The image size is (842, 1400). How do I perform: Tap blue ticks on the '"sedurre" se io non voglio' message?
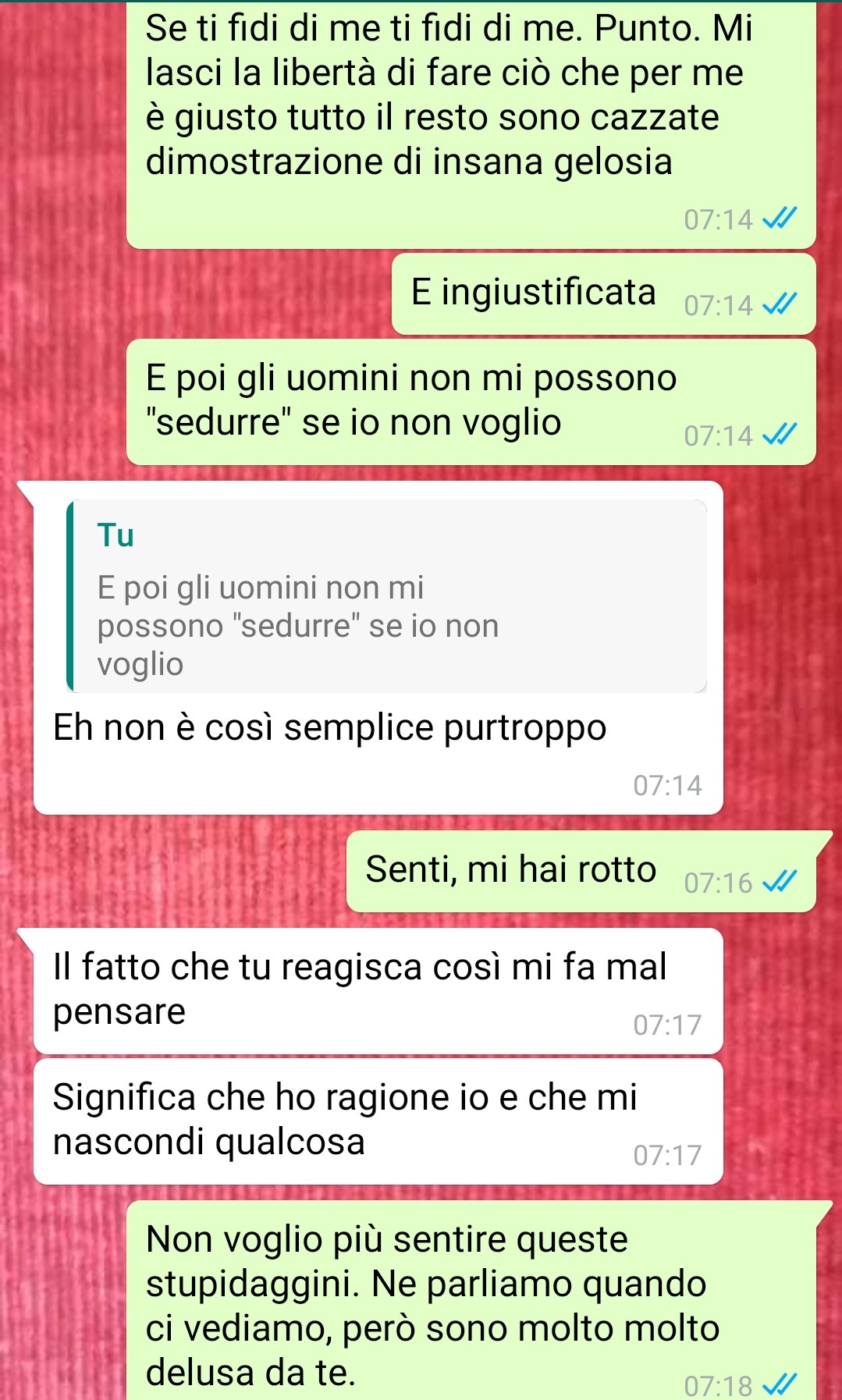click(779, 435)
